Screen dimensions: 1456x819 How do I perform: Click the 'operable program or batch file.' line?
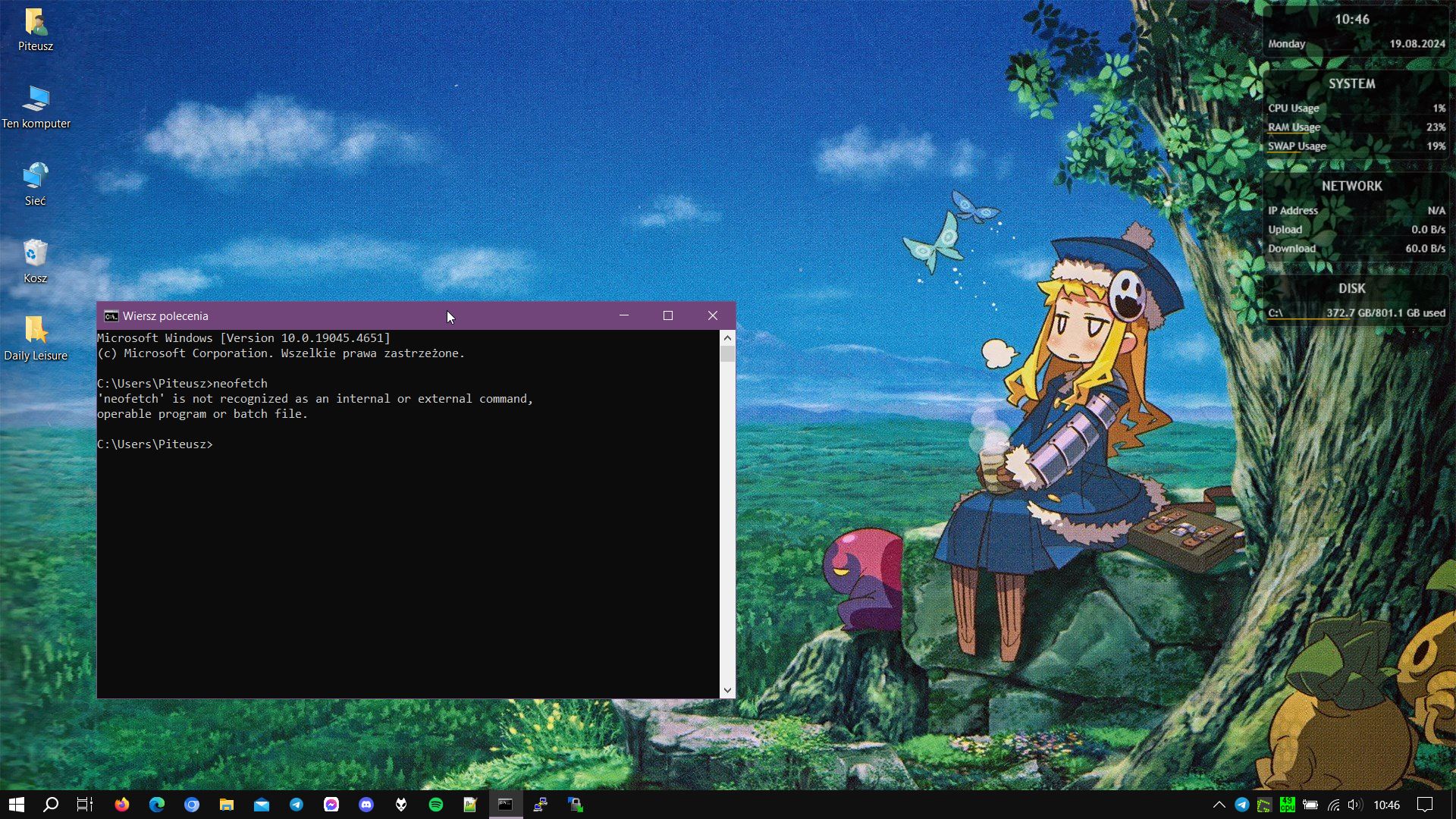[x=202, y=414]
